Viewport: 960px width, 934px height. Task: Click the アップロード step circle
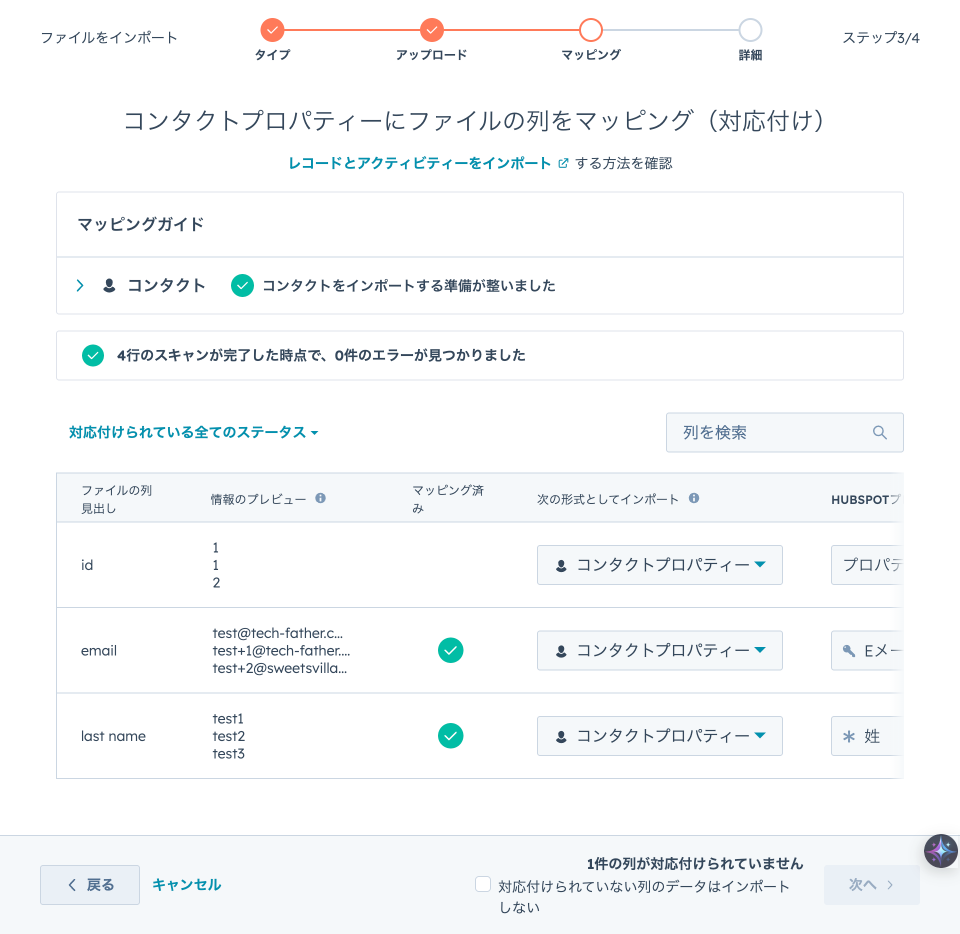432,29
